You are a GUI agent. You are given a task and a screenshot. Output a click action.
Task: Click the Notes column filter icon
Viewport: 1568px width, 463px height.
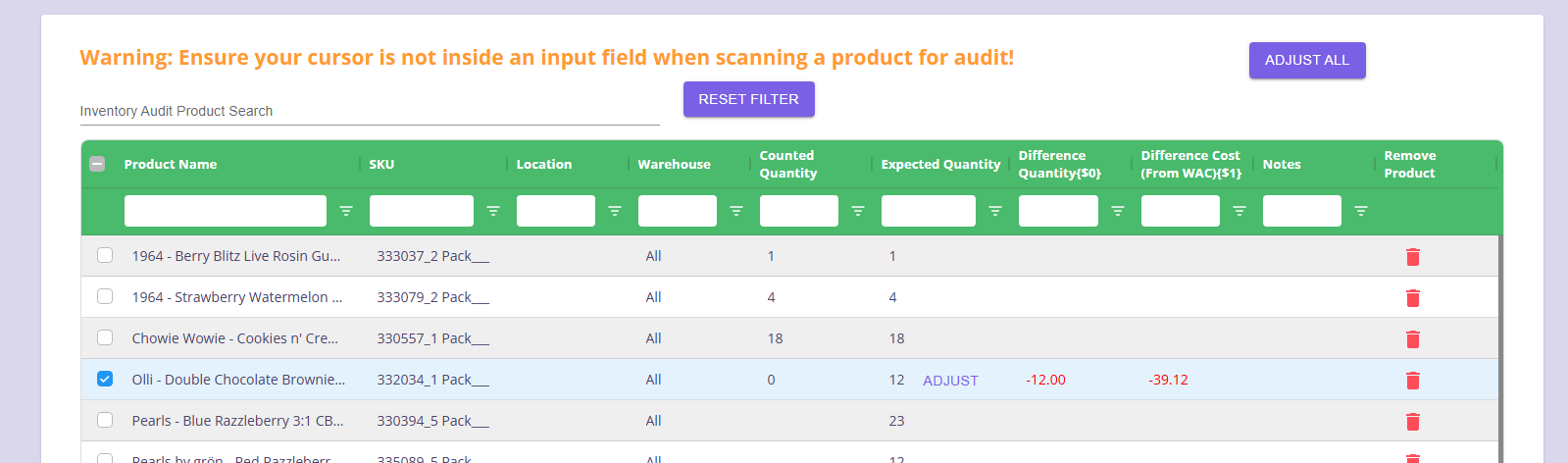pyautogui.click(x=1361, y=211)
